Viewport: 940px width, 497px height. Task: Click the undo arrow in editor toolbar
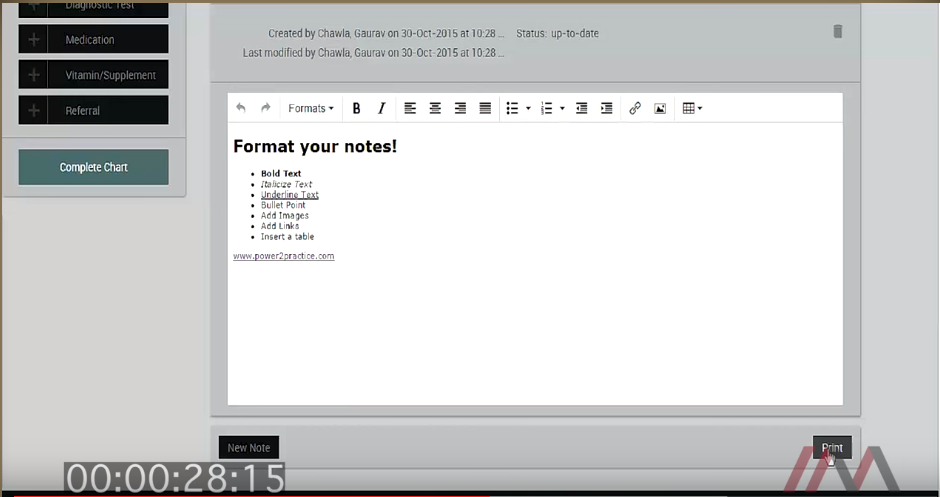pyautogui.click(x=241, y=108)
